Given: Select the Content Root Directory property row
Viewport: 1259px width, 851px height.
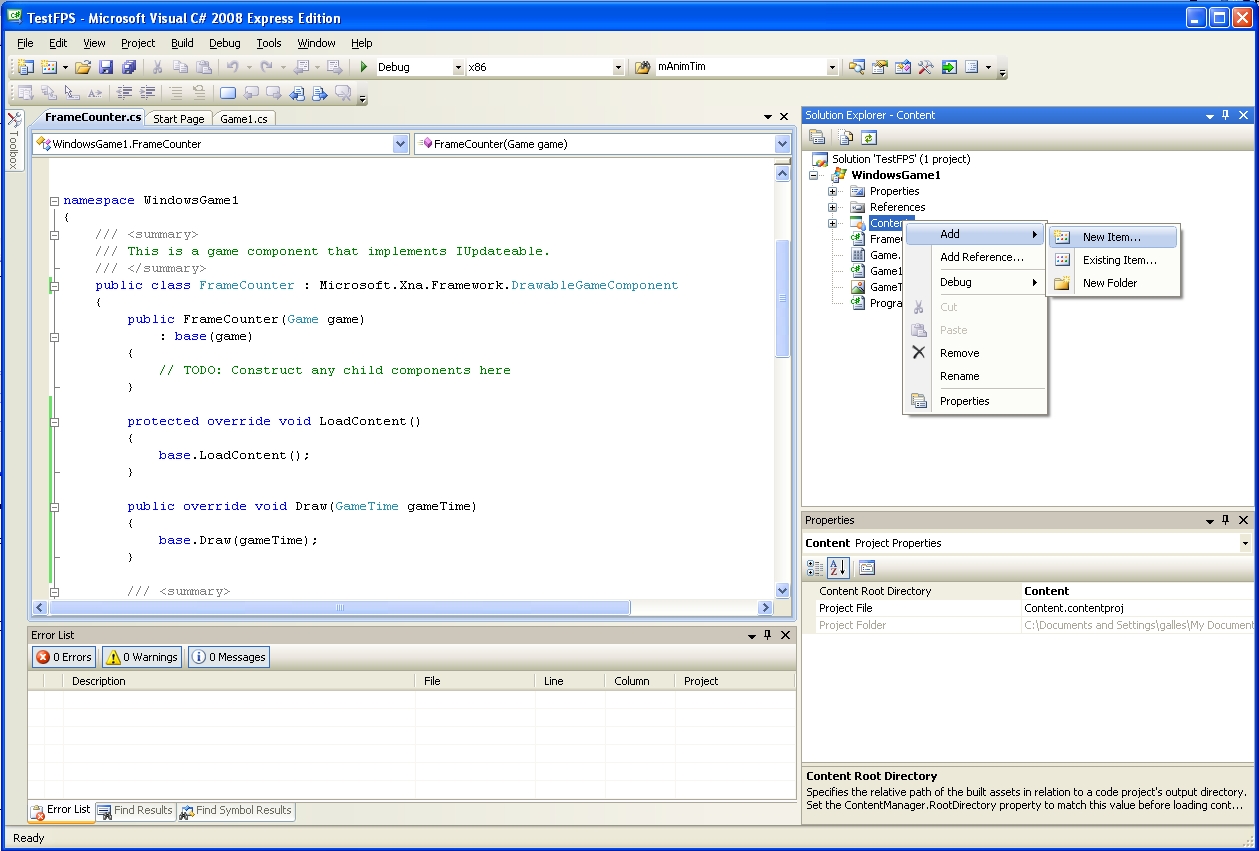Looking at the screenshot, I should (1029, 591).
